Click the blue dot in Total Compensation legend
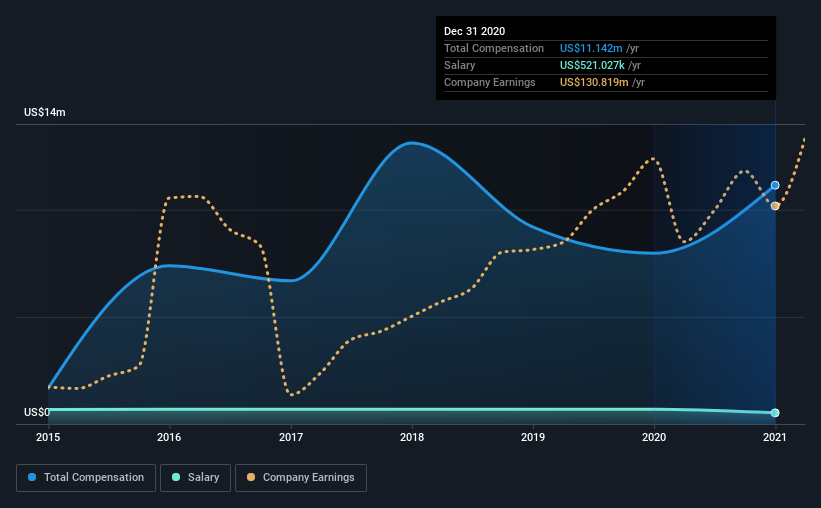 (32, 477)
